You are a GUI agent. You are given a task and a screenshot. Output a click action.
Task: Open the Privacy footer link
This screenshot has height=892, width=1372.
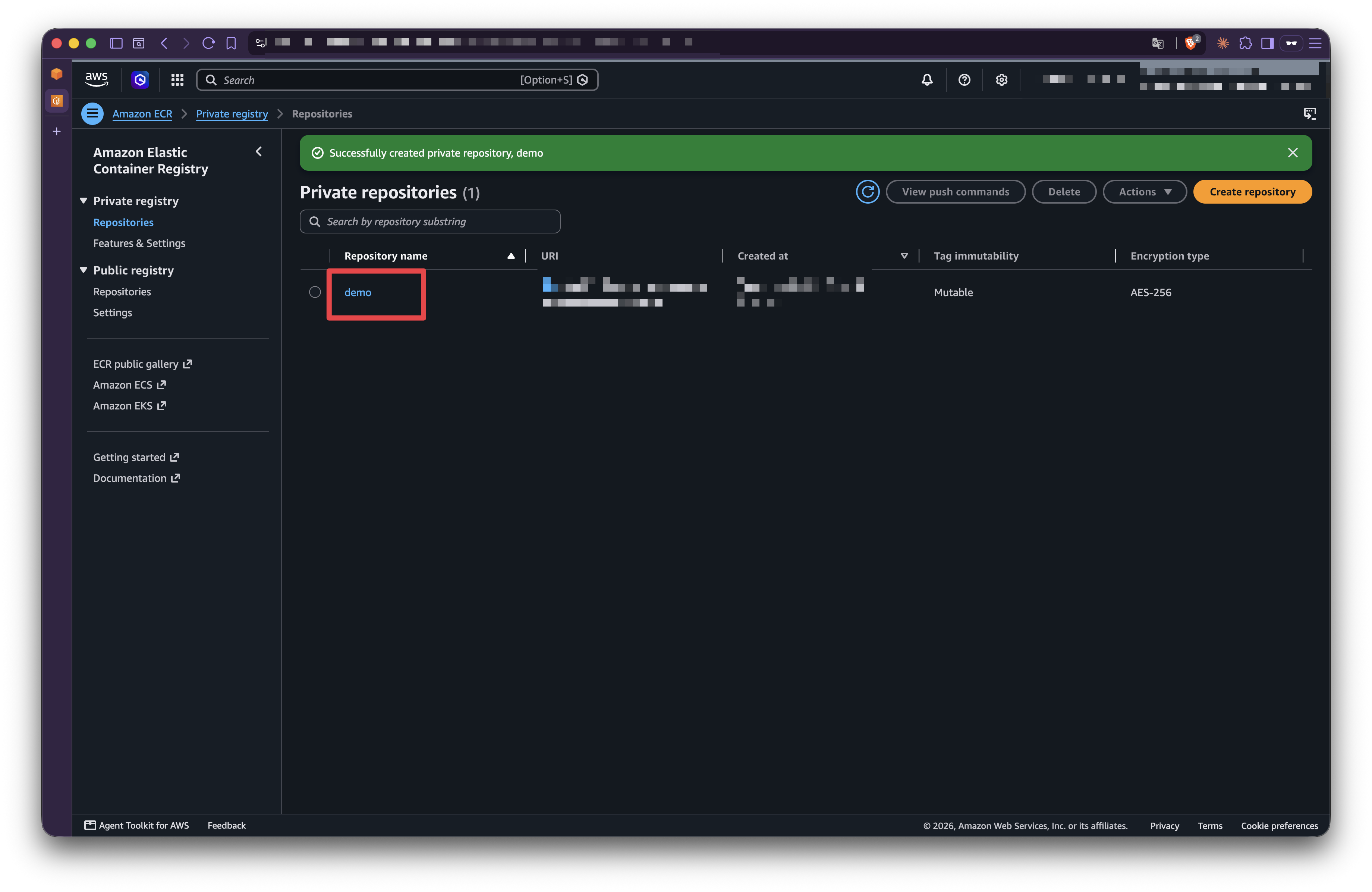1164,826
